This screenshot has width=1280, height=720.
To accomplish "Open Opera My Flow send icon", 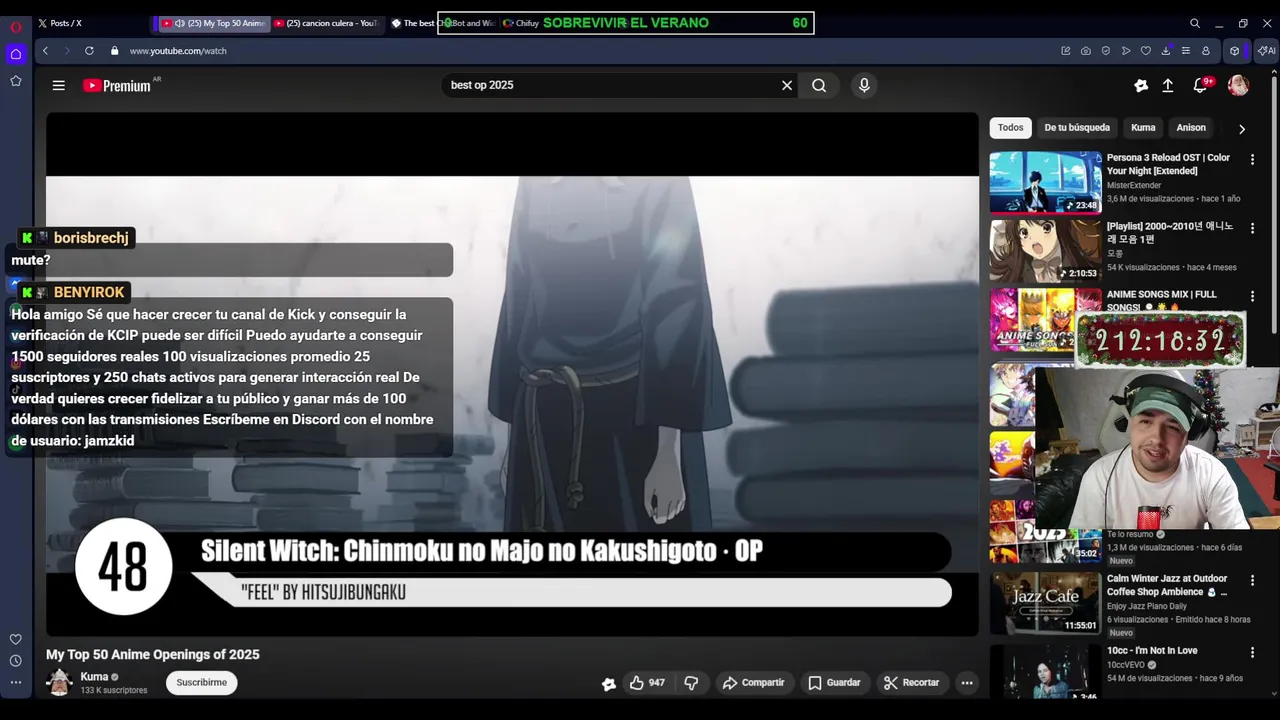I will point(1126,51).
